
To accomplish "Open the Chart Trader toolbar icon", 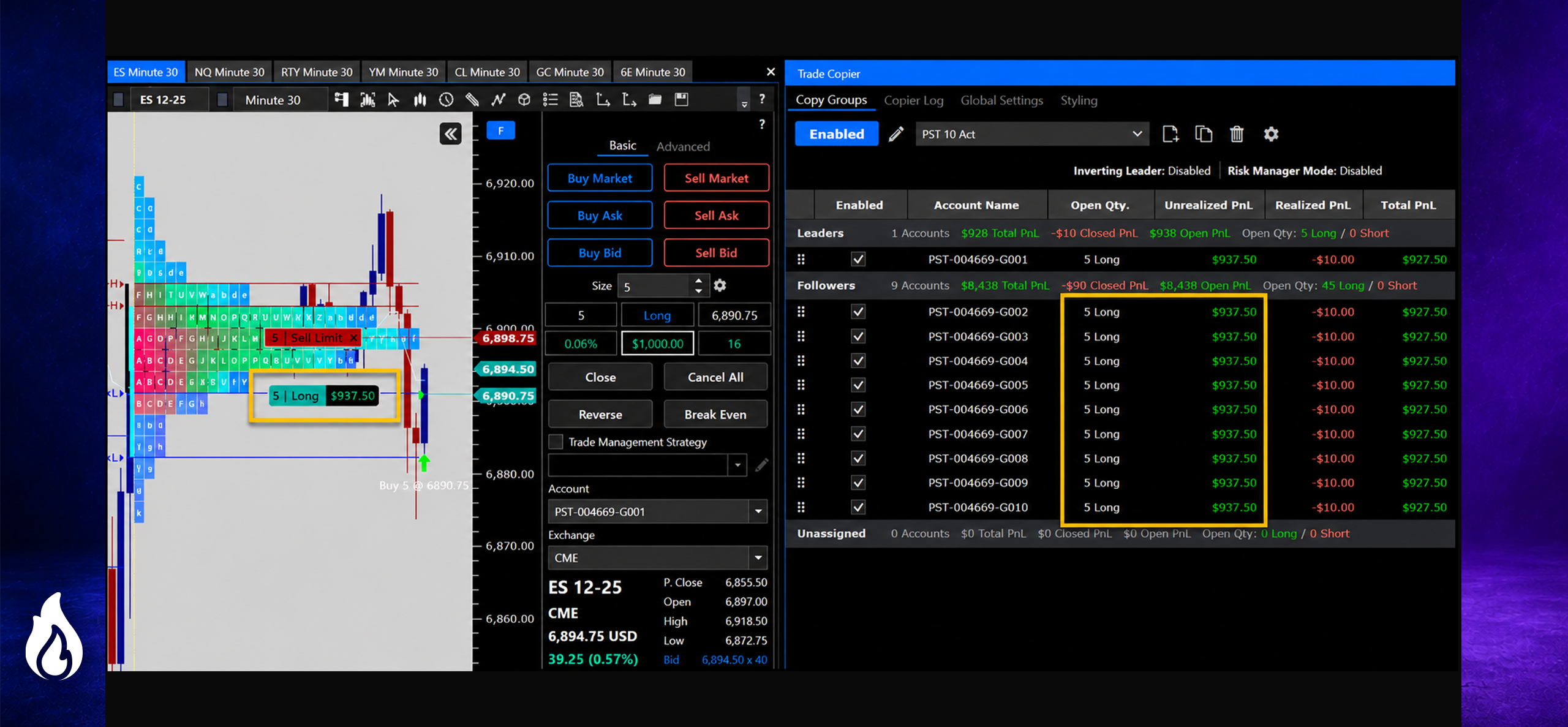I will 341,100.
